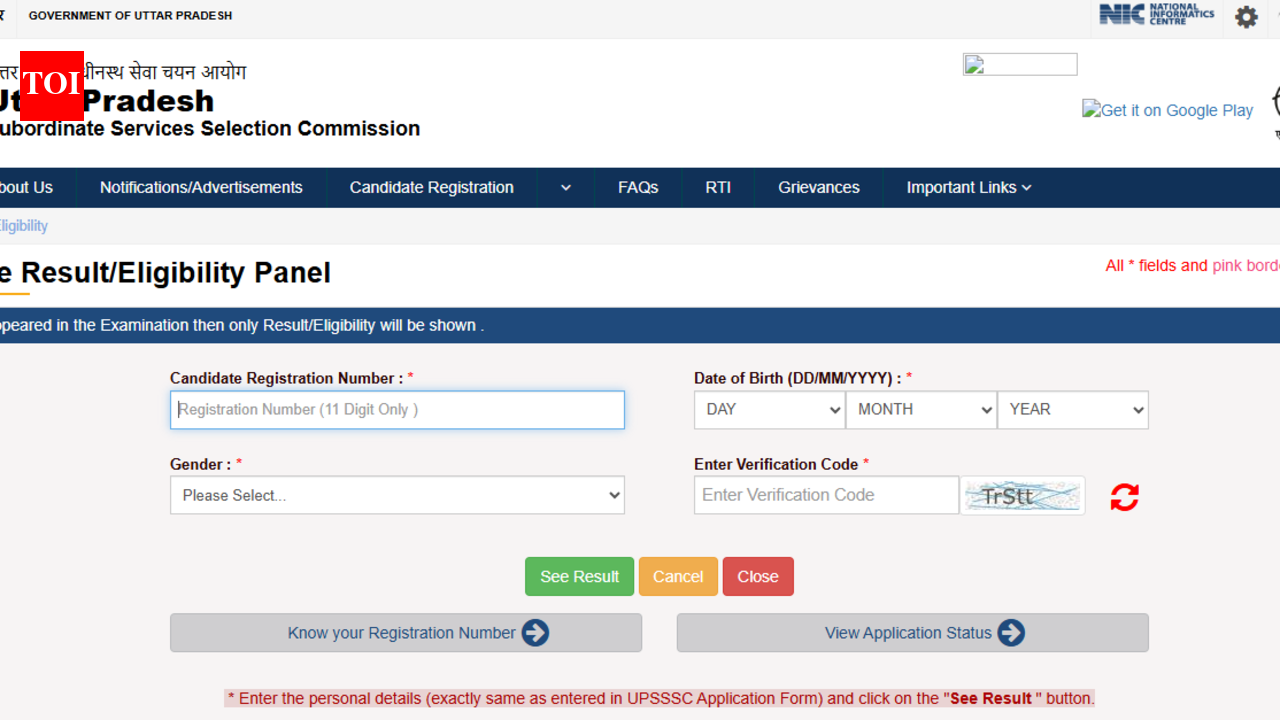The image size is (1280, 720).
Task: Click the NIC National Informatics Centre logo
Action: click(x=1156, y=15)
